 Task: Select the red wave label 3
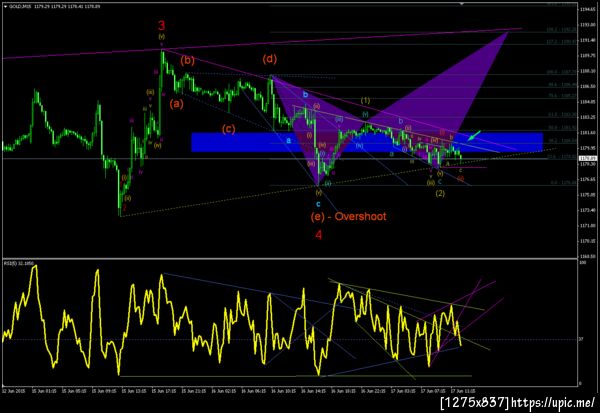(x=161, y=26)
